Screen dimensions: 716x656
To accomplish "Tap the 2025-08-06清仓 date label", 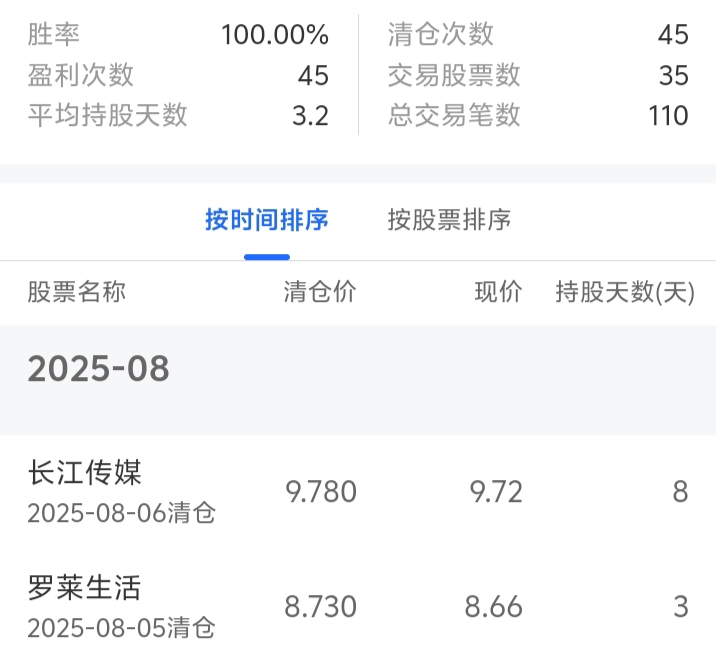I will [x=121, y=513].
